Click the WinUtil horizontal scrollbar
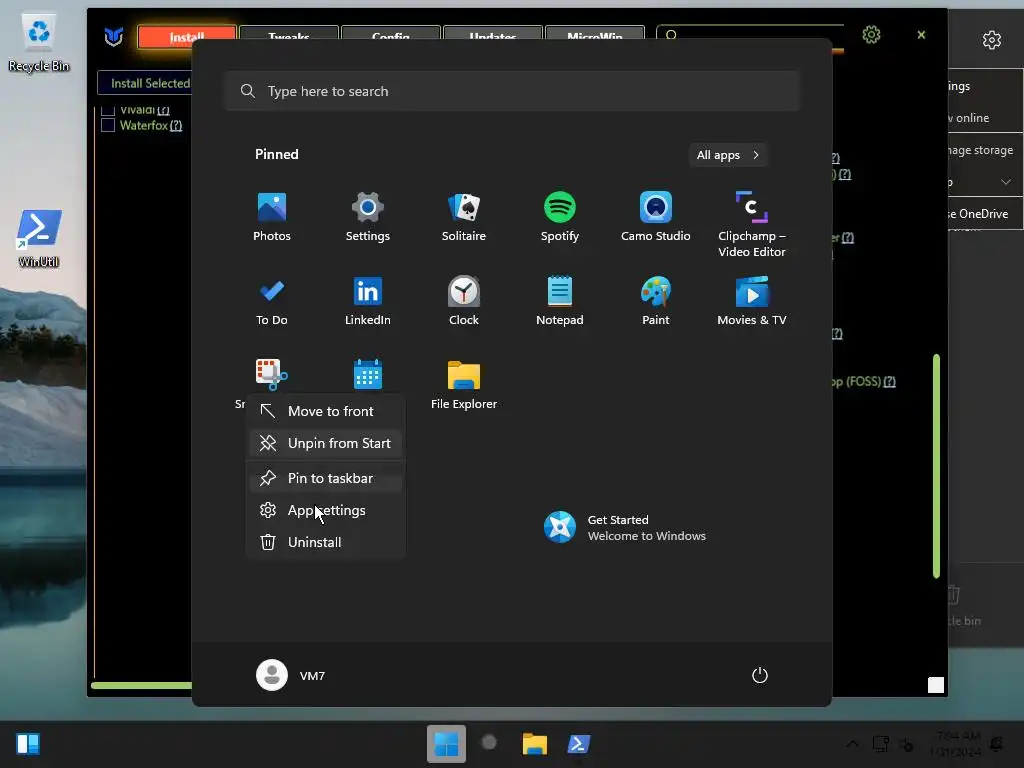 pos(141,685)
